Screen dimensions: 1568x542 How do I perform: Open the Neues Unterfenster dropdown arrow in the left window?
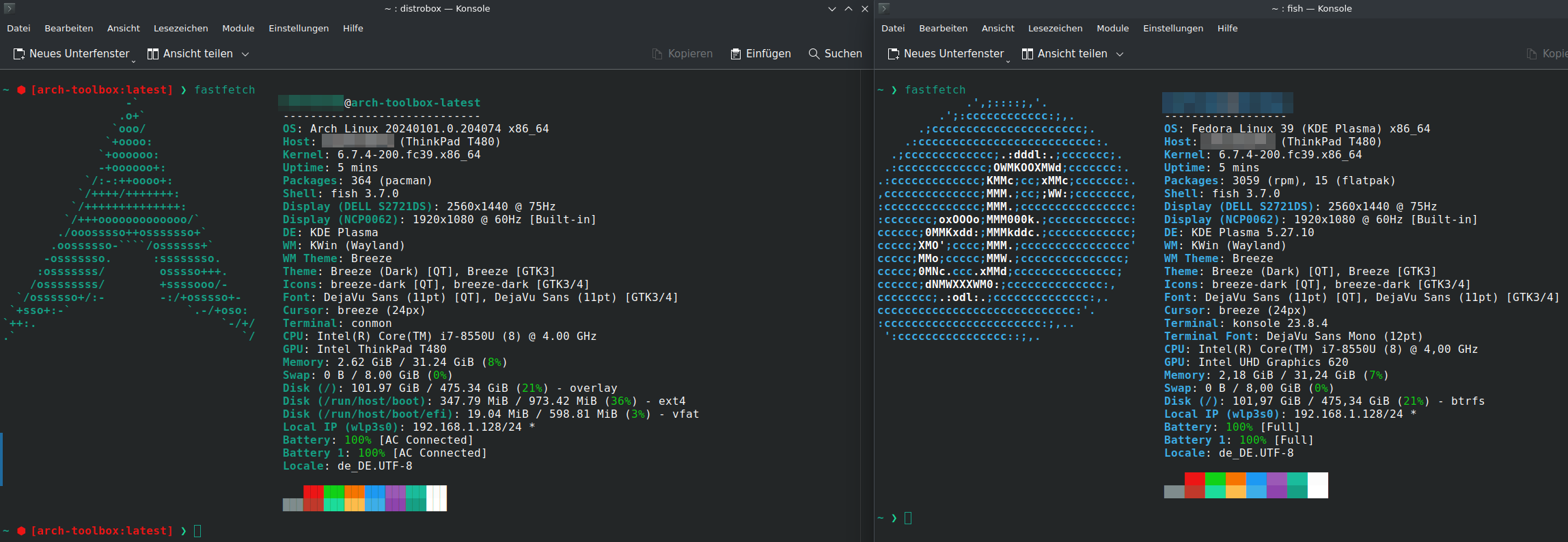pos(133,61)
